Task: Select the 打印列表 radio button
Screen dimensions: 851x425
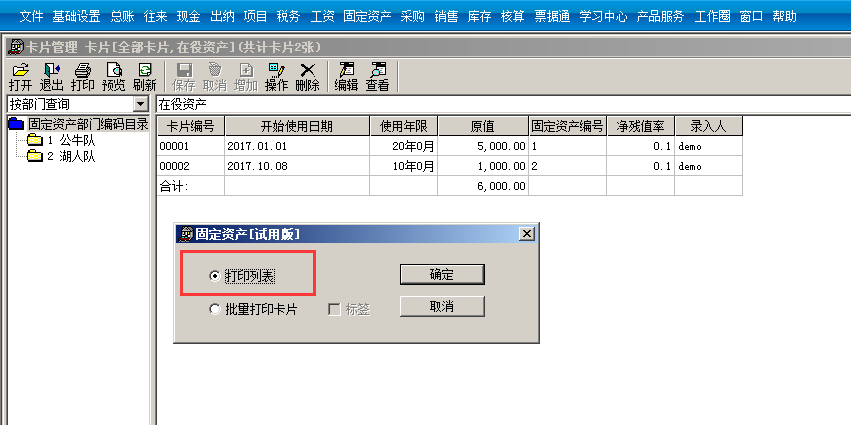Action: coord(214,274)
